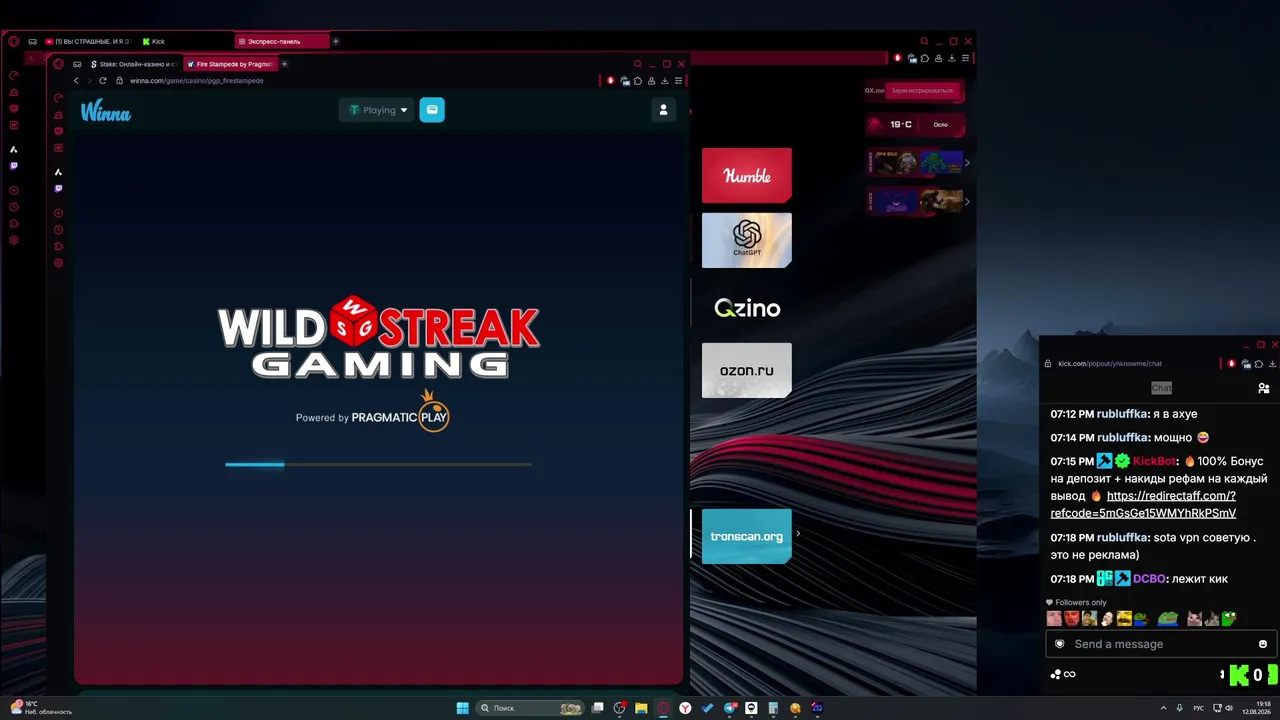Expand the GX Games carousel arrow
The image size is (1280, 720).
point(967,163)
